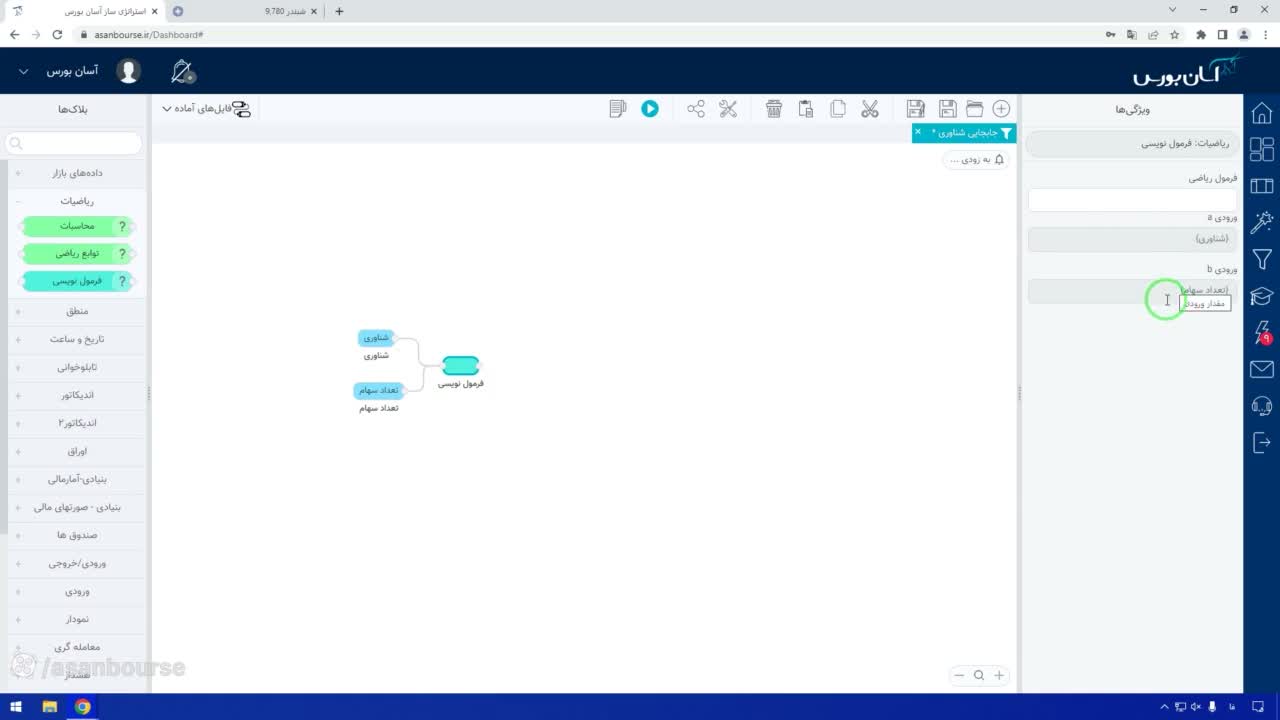Toggle the muted notification bell in header
This screenshot has width=1280, height=720.
pos(182,71)
